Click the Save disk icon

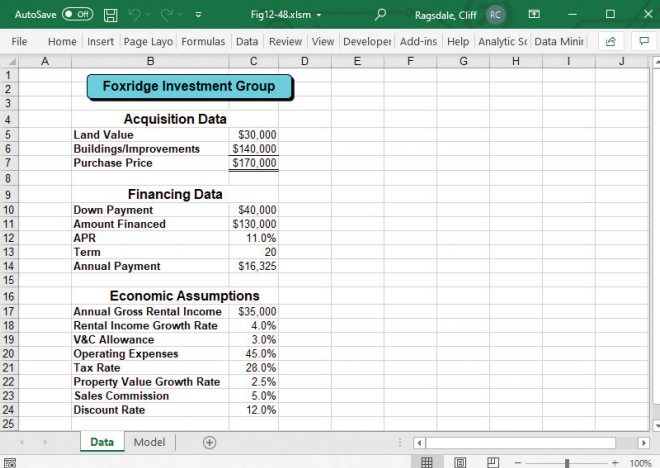(110, 15)
